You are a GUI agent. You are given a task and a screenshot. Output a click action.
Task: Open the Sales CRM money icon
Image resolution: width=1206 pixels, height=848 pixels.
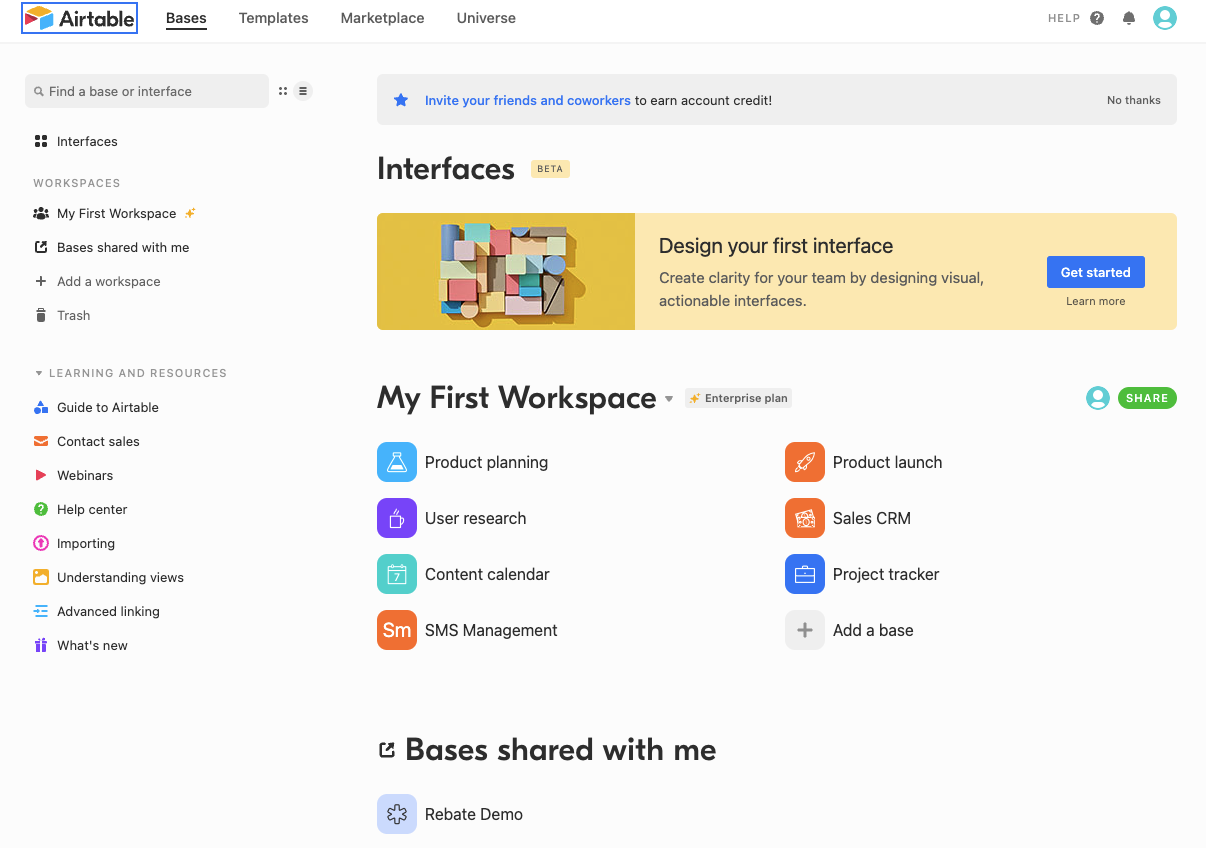[805, 518]
